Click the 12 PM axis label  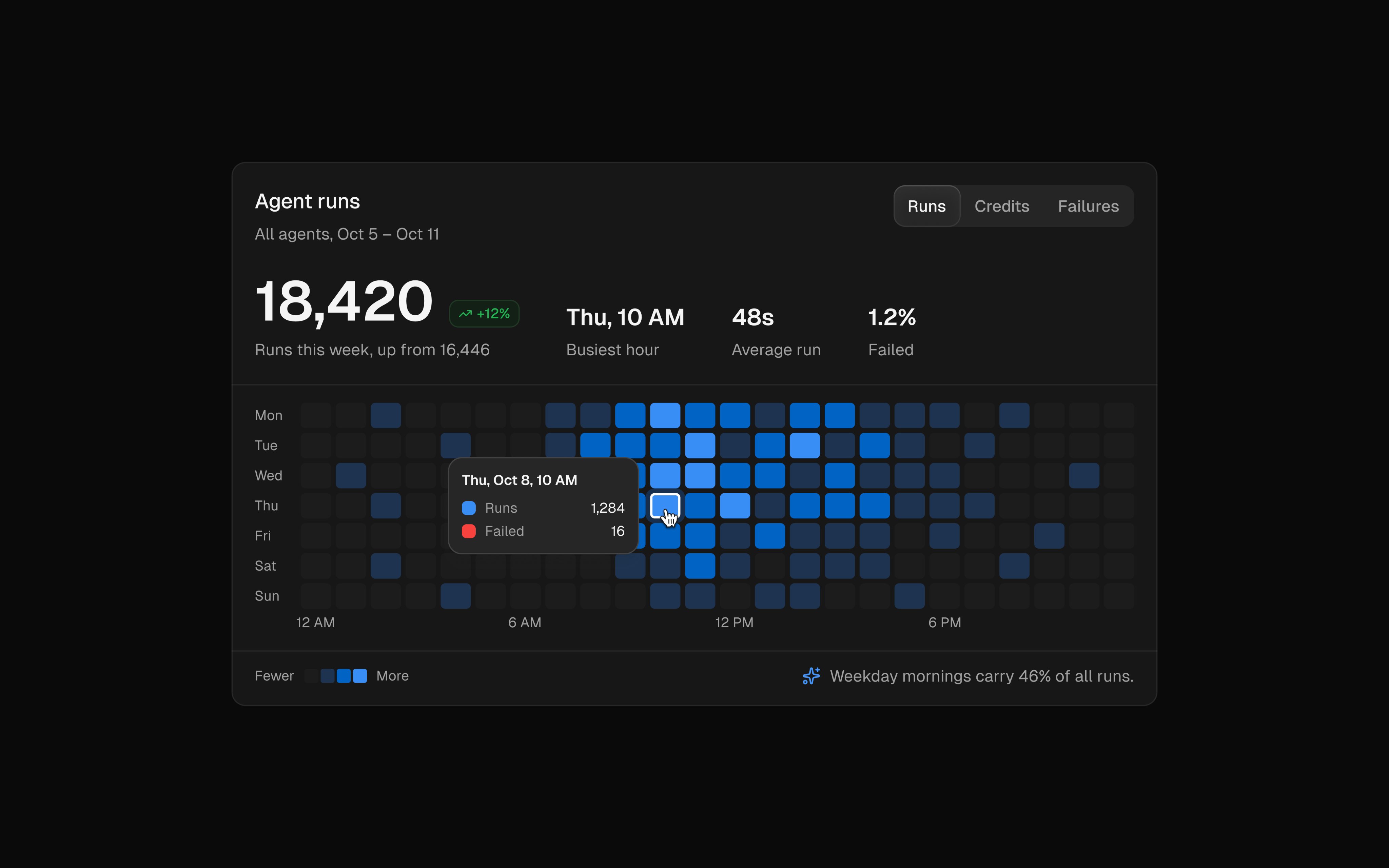tap(734, 622)
